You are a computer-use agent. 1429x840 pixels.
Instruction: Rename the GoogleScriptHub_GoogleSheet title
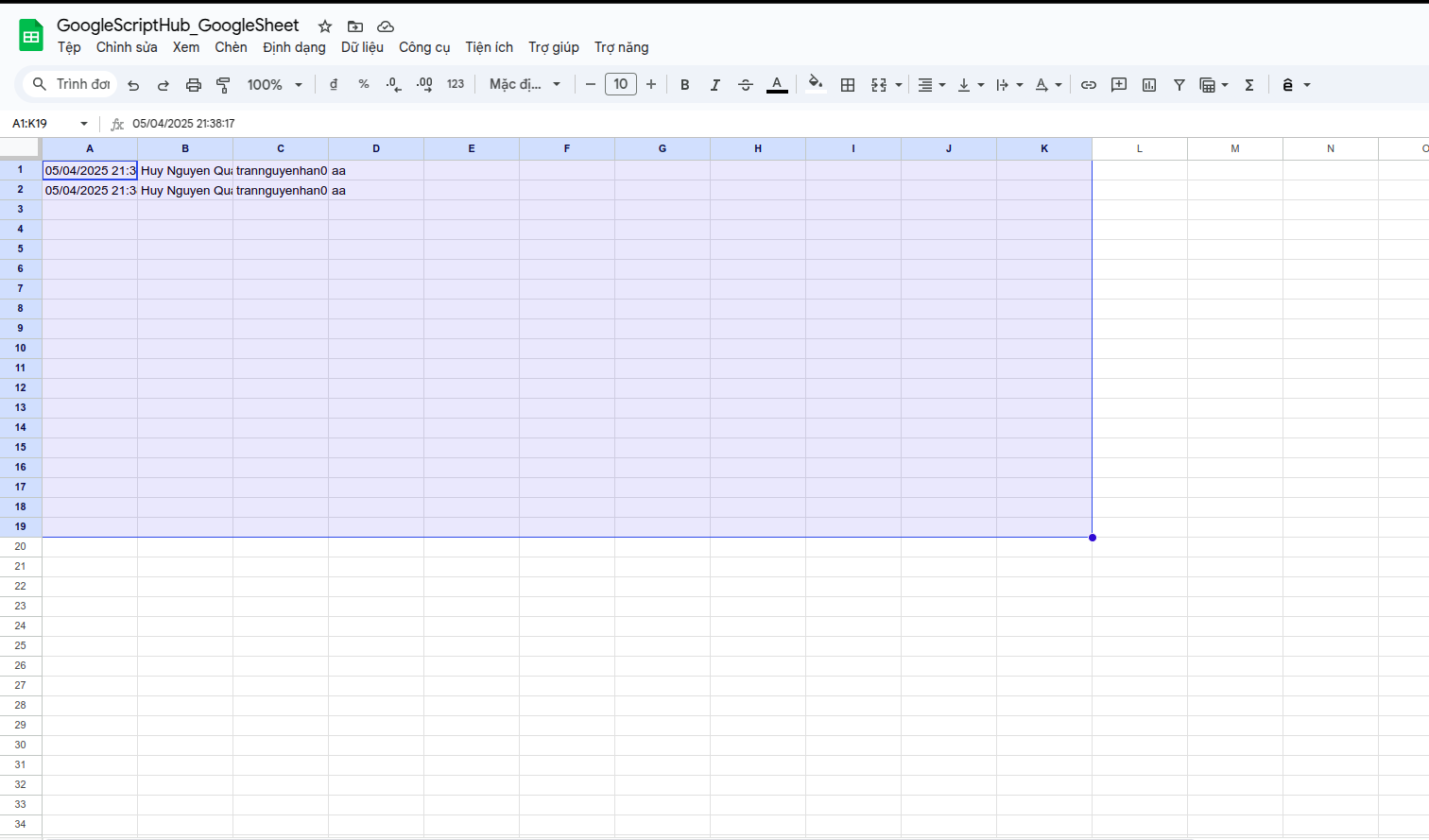click(178, 26)
